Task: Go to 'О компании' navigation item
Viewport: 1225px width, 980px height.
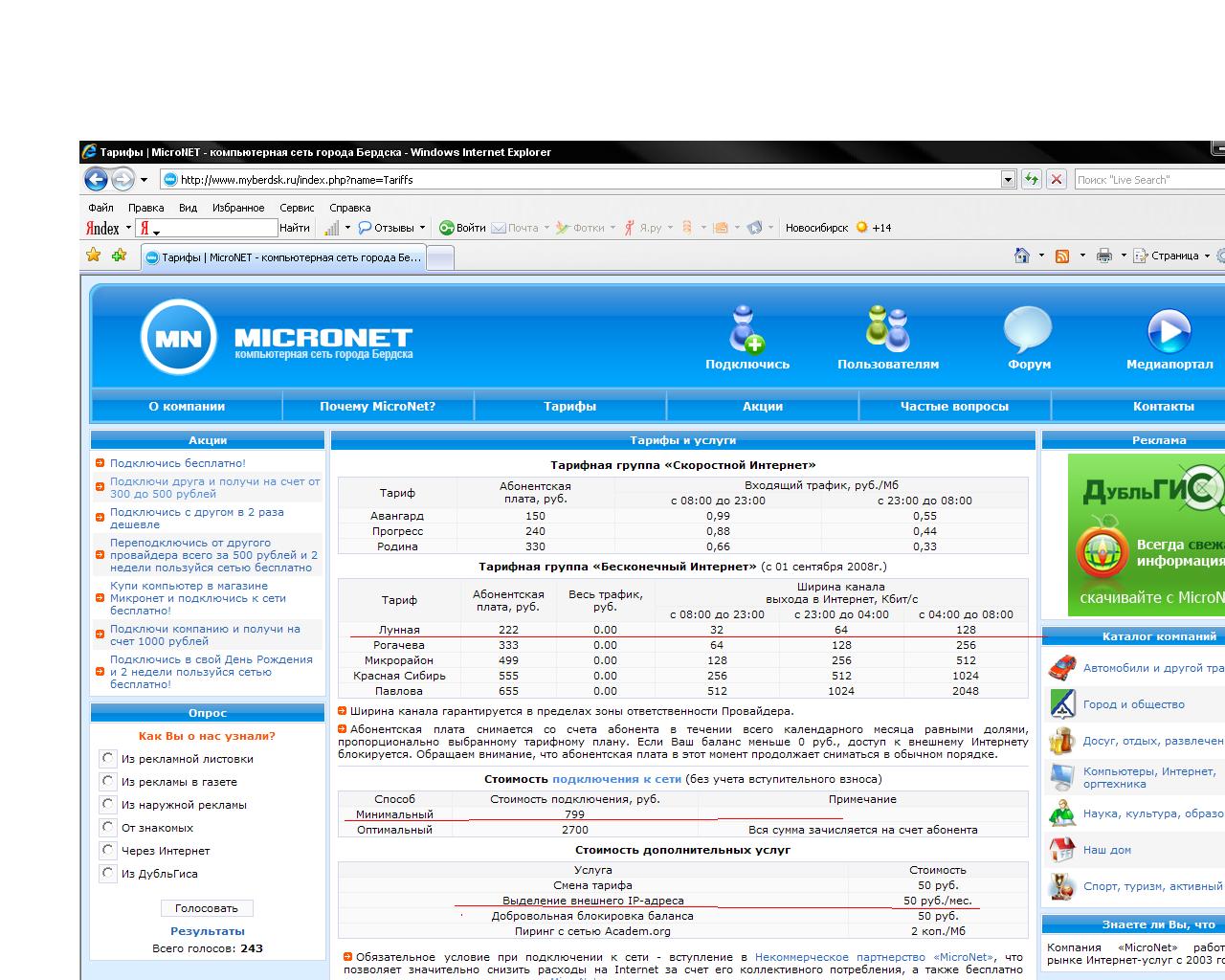Action: point(187,406)
